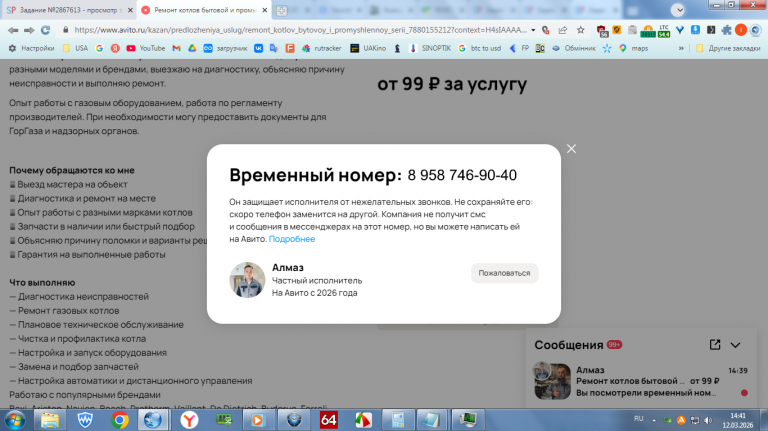Screen dimensions: 768x431
Task: Open the extensions puzzle icon
Action: 726,30
